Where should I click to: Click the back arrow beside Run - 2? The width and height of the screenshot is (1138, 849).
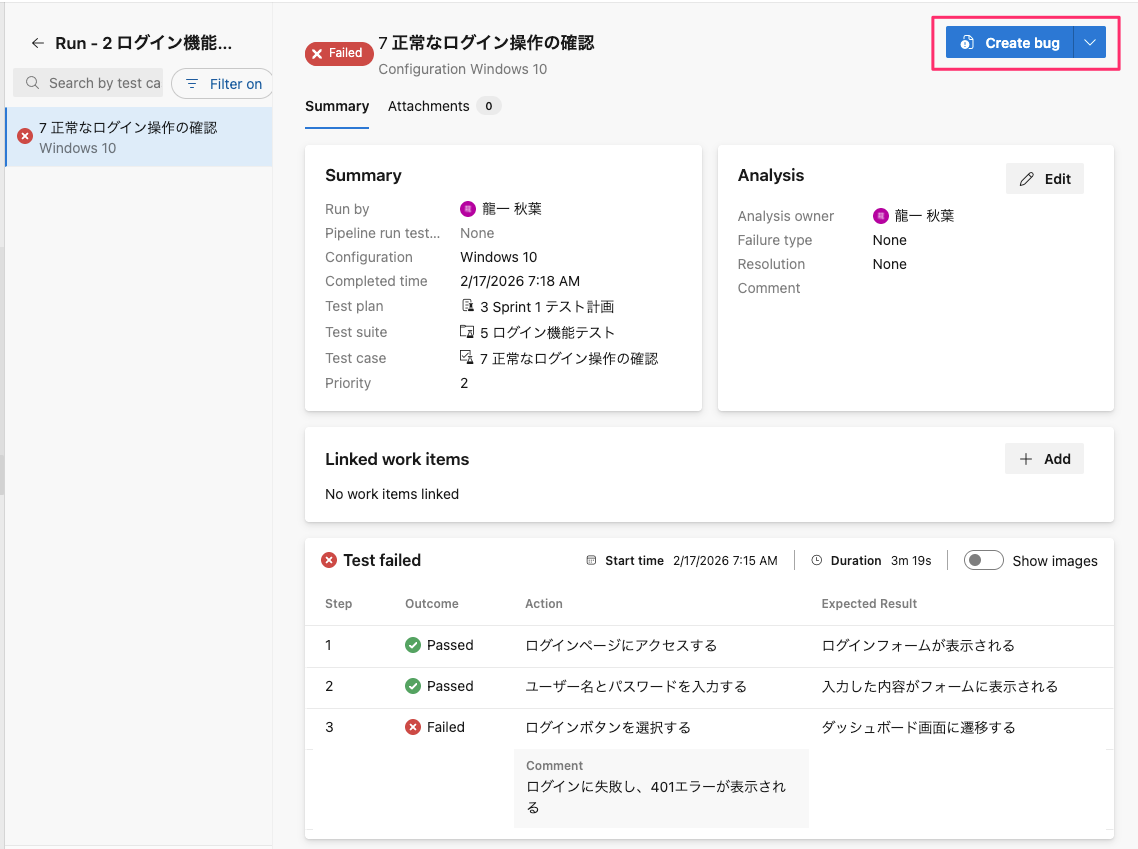pos(38,44)
